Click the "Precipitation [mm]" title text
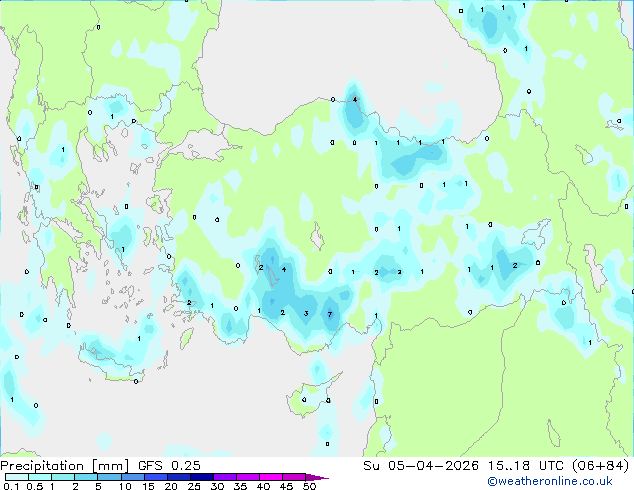Screen dimensions: 634x490 pos(65,466)
